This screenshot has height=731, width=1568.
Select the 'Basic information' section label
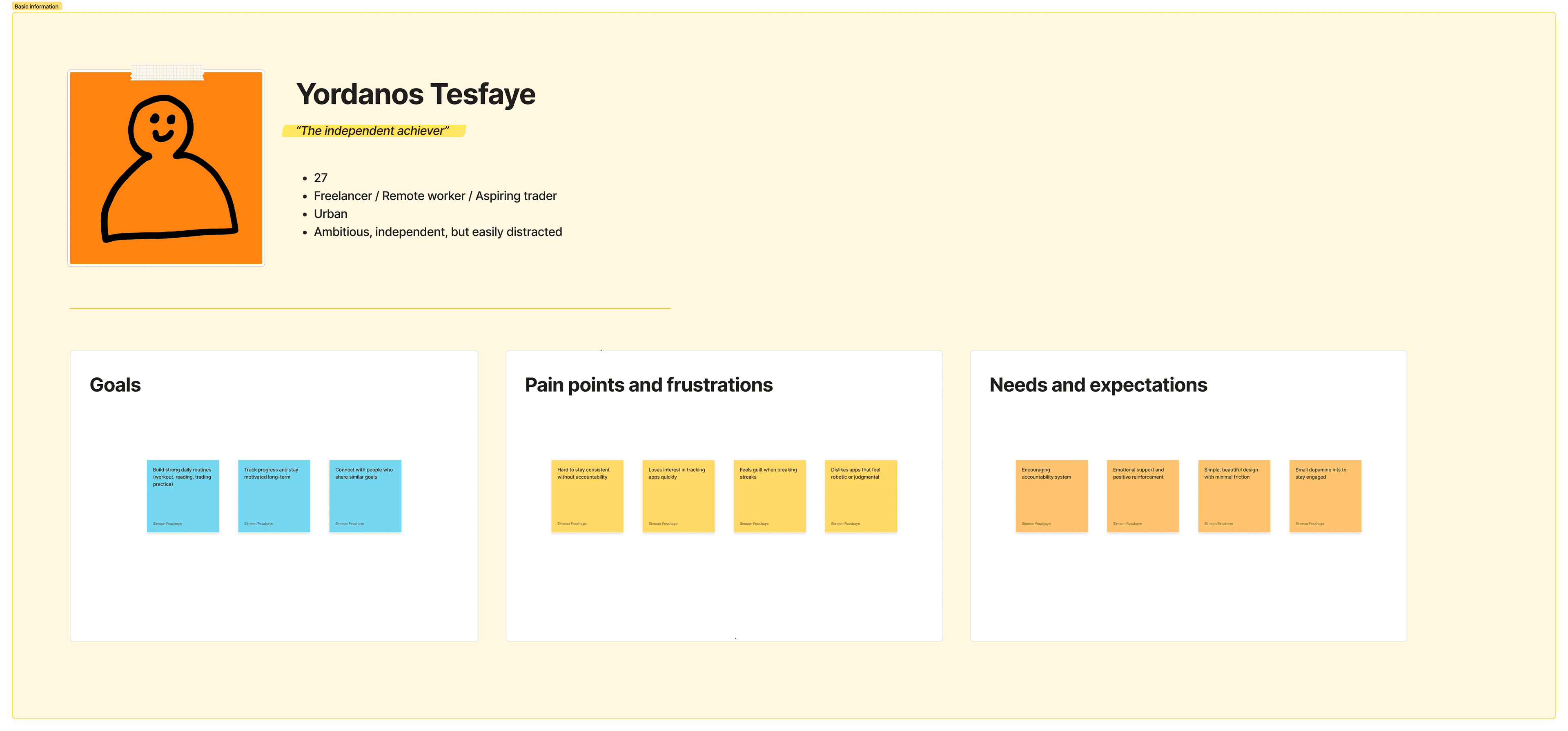click(x=36, y=6)
